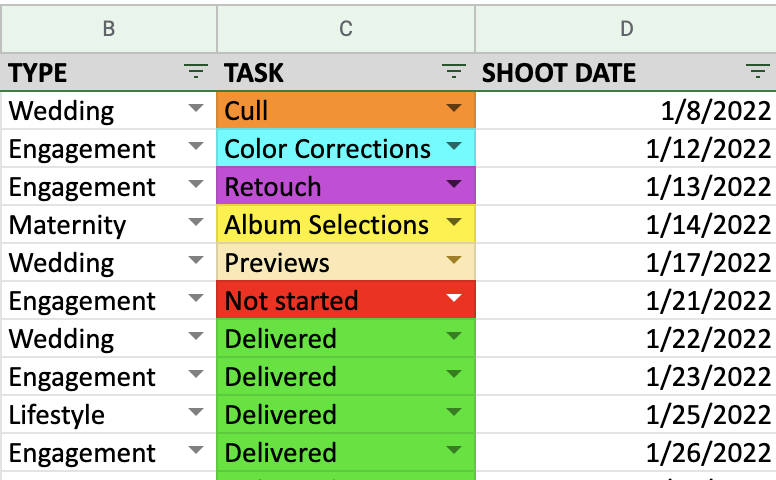Expand Maternity type dropdown arrow
Screen dimensions: 776x480
point(196,222)
